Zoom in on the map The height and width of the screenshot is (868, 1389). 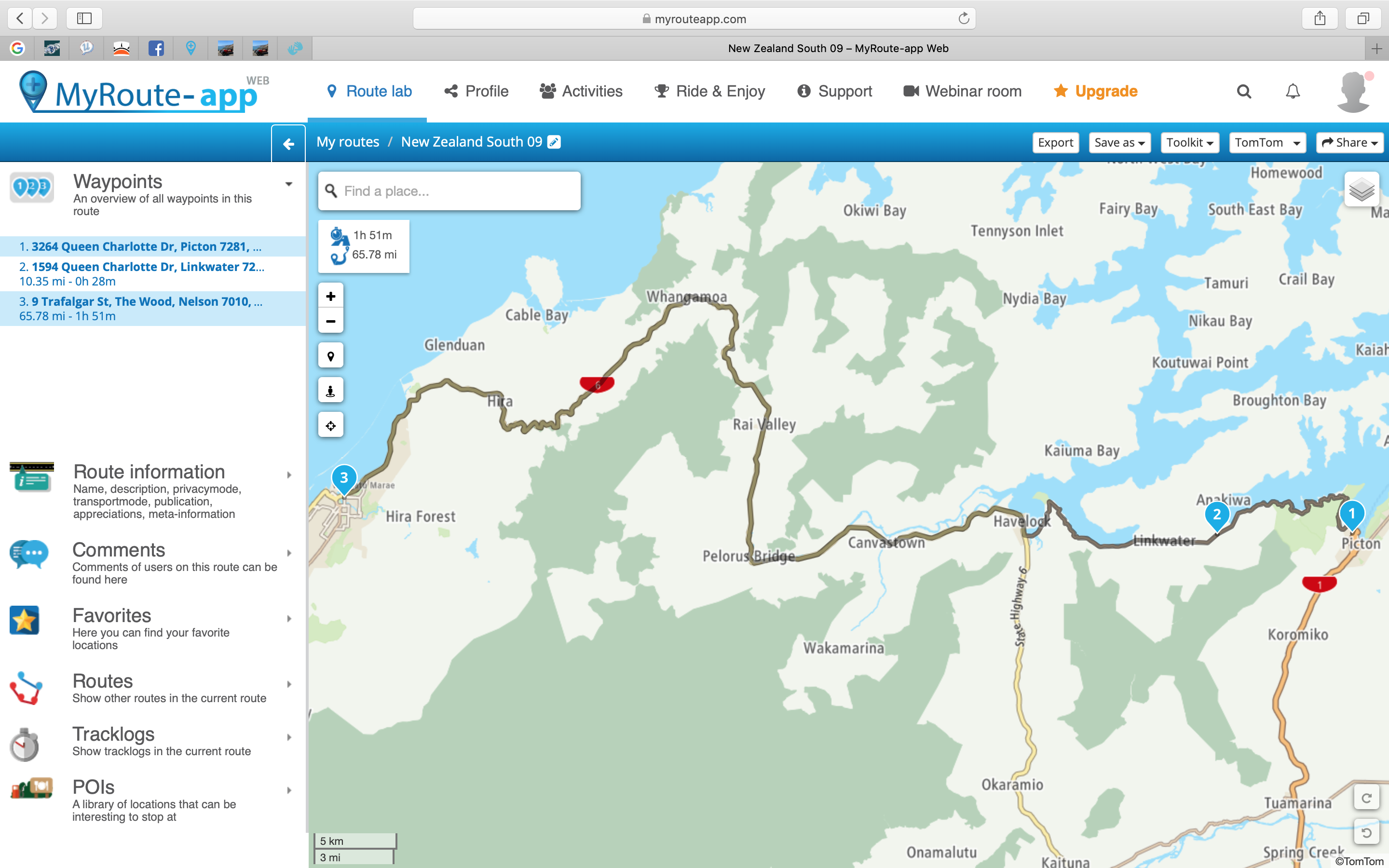click(330, 296)
